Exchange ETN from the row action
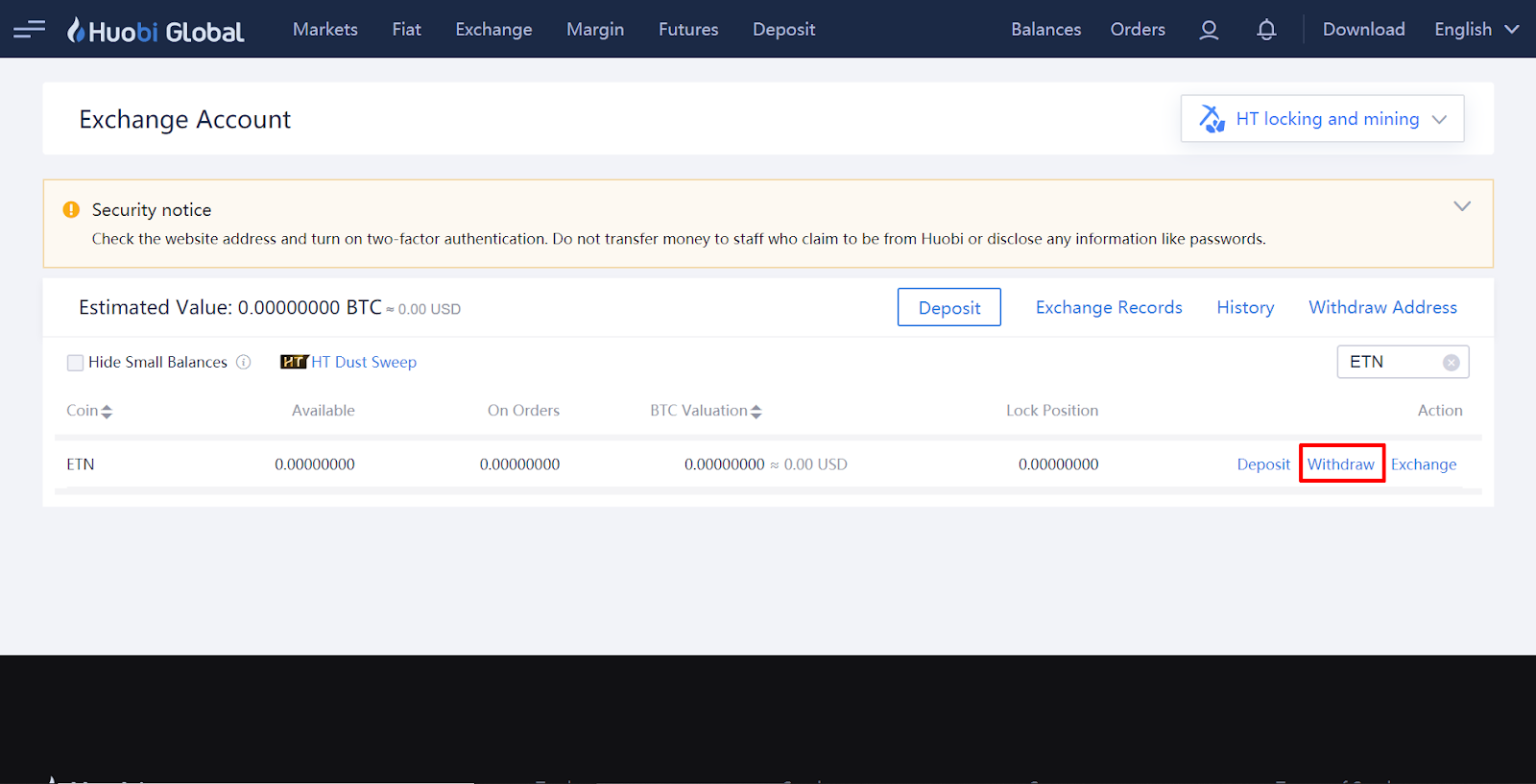Viewport: 1536px width, 784px height. [1424, 464]
